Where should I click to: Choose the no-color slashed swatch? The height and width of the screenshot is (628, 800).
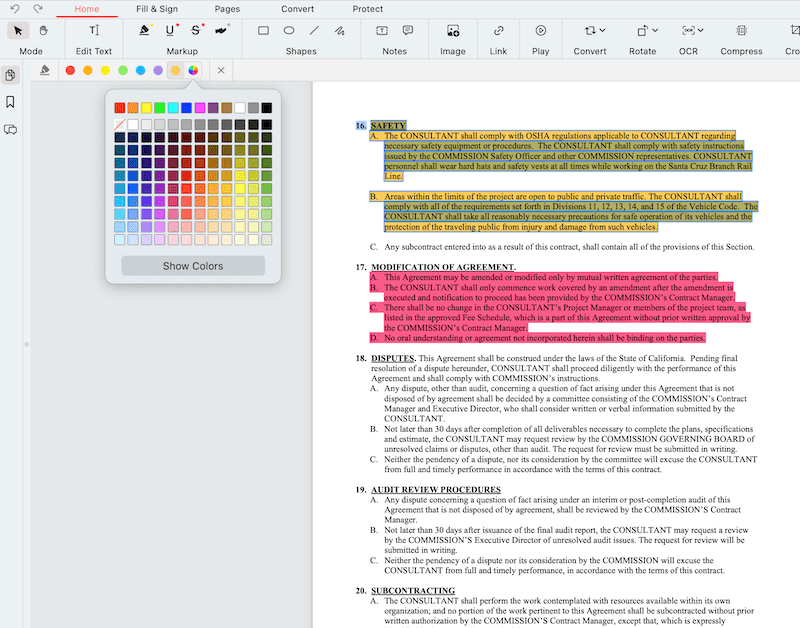coord(119,124)
